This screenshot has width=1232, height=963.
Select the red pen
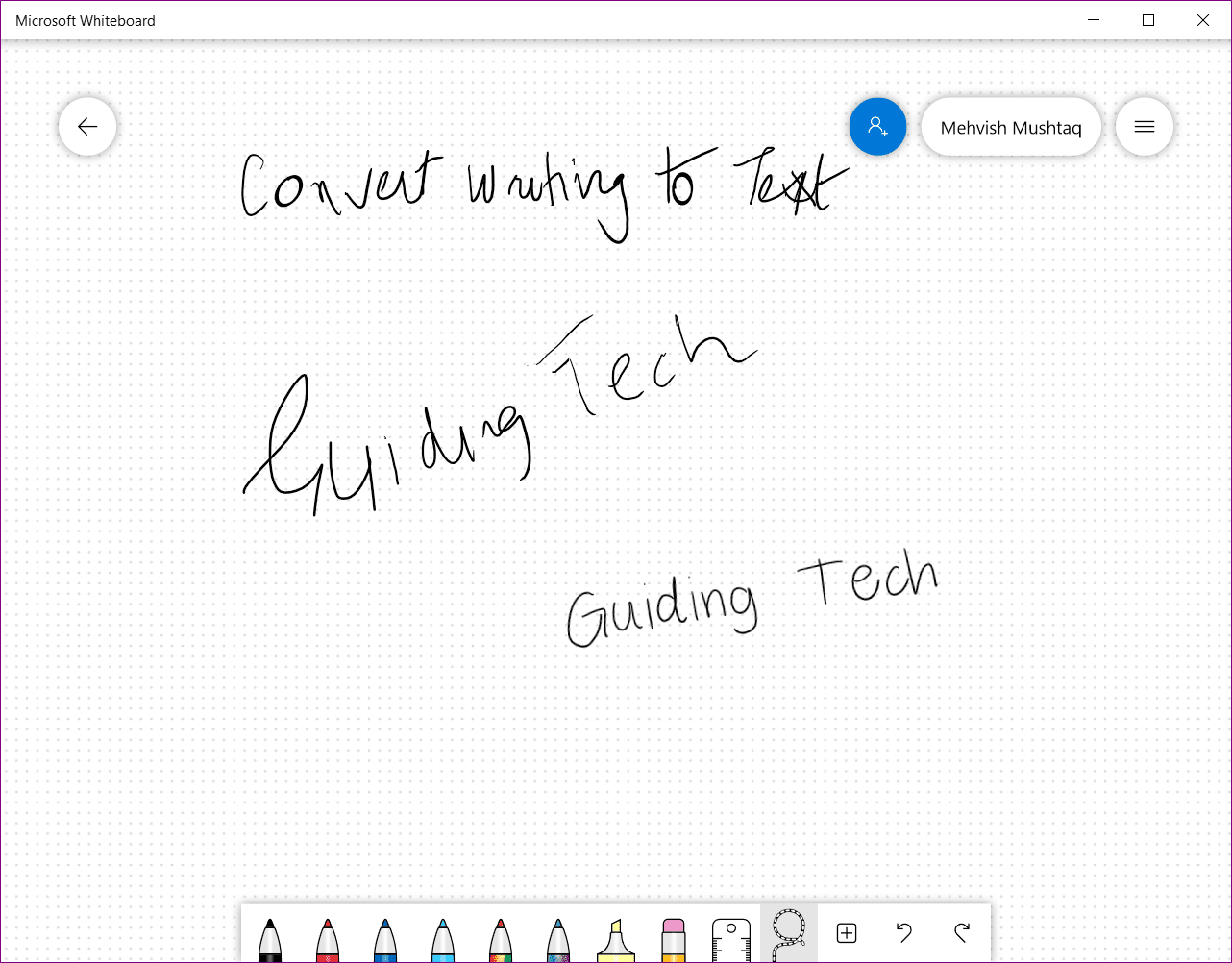tap(328, 939)
